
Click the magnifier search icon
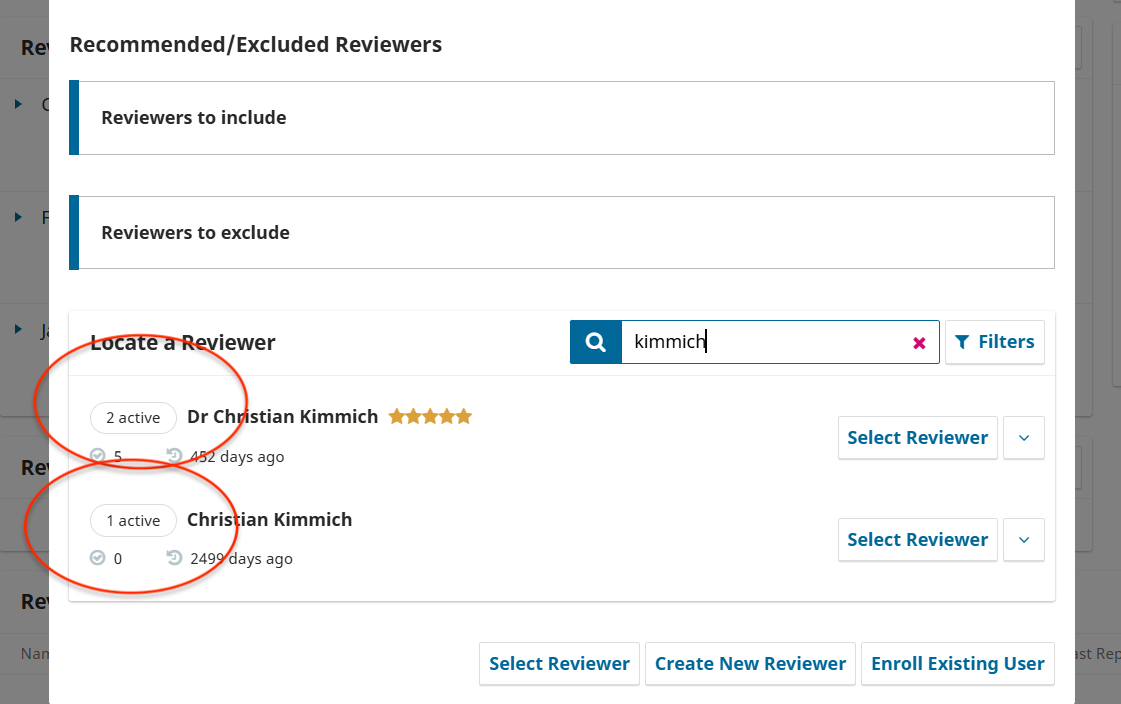(x=596, y=342)
